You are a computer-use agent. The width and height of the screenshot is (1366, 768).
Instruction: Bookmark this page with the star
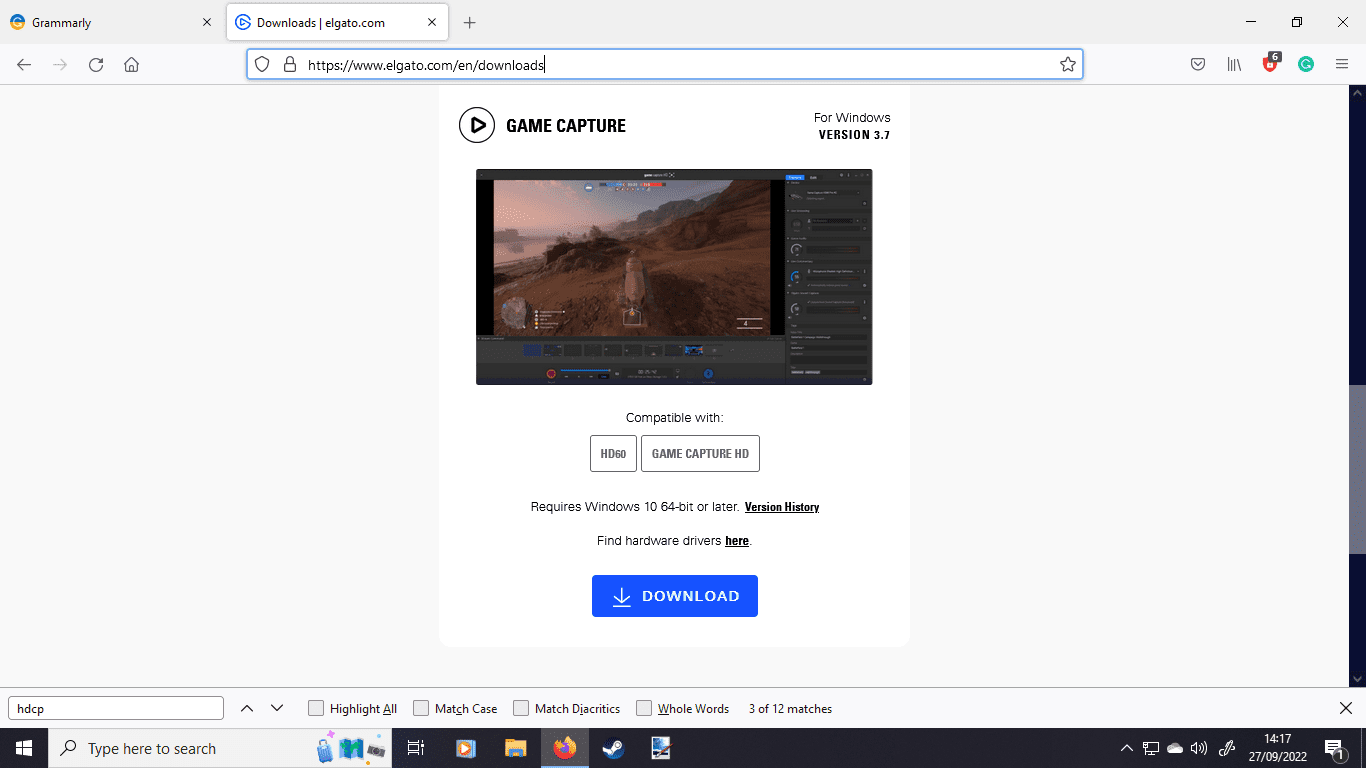point(1068,64)
